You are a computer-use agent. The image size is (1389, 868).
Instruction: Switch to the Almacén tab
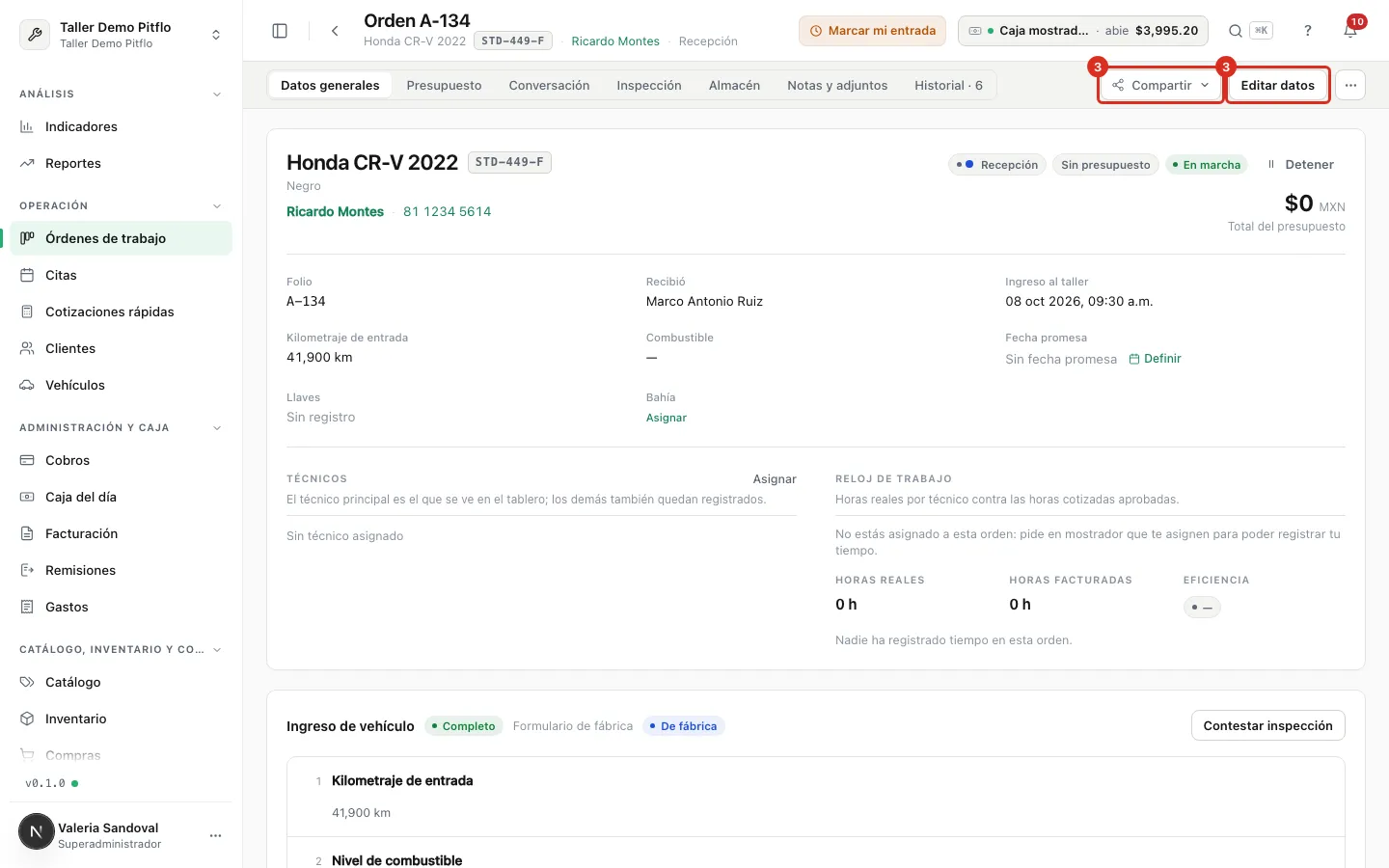coord(734,85)
